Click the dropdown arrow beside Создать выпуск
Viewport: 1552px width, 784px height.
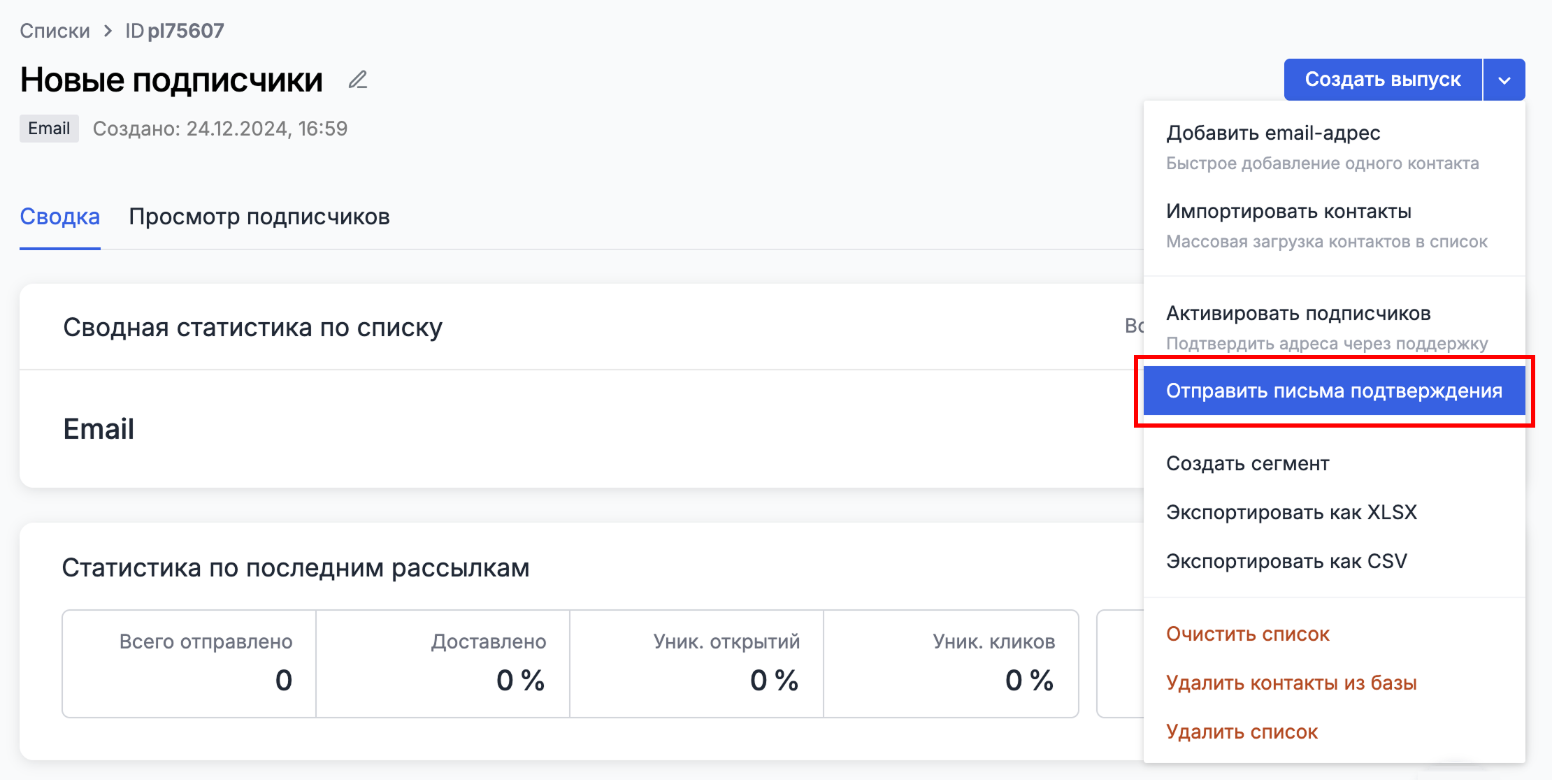coord(1504,80)
